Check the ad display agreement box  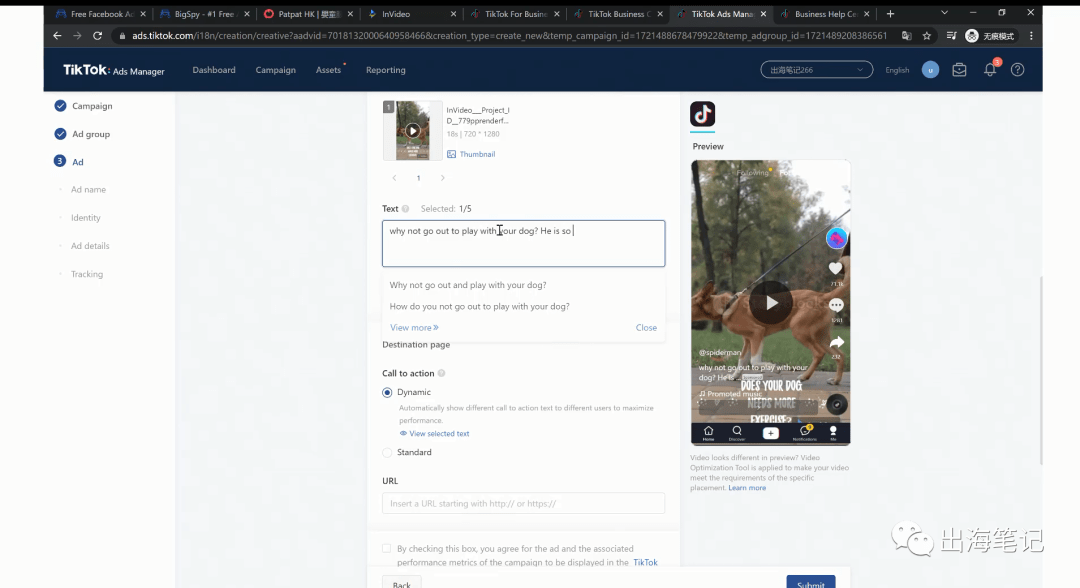(x=386, y=549)
